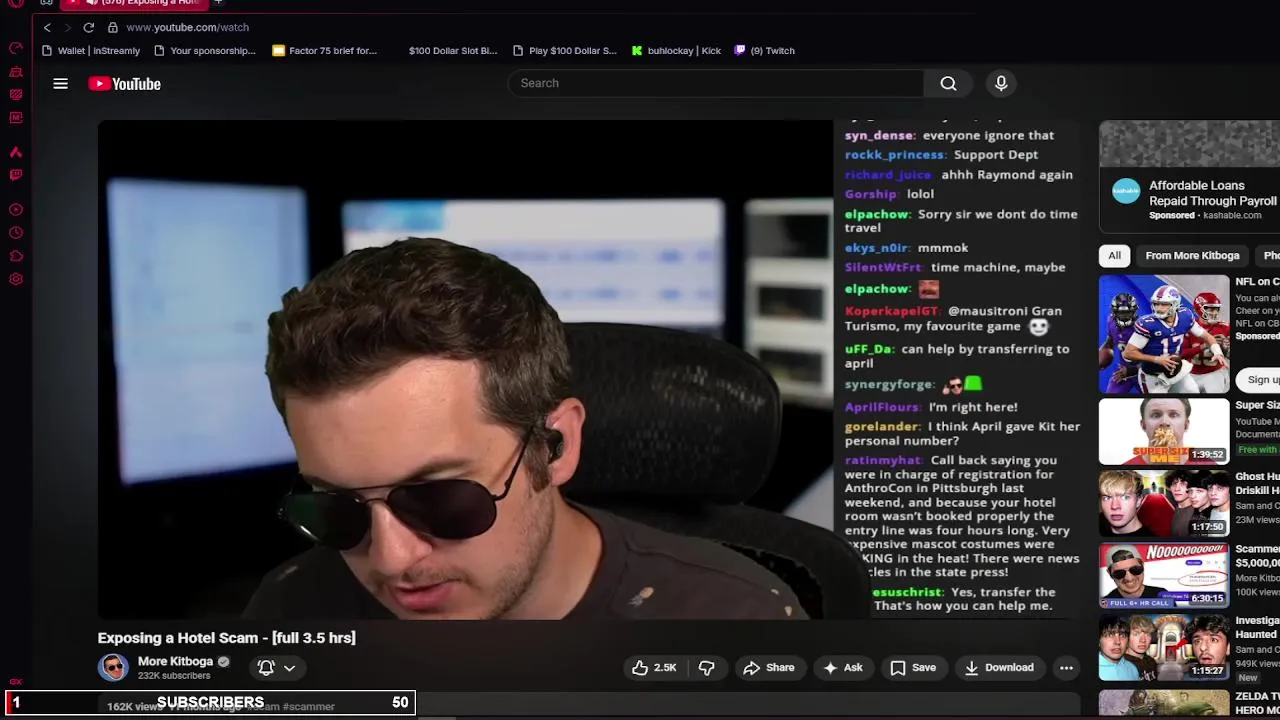Open a new browser tab with plus

218,3
